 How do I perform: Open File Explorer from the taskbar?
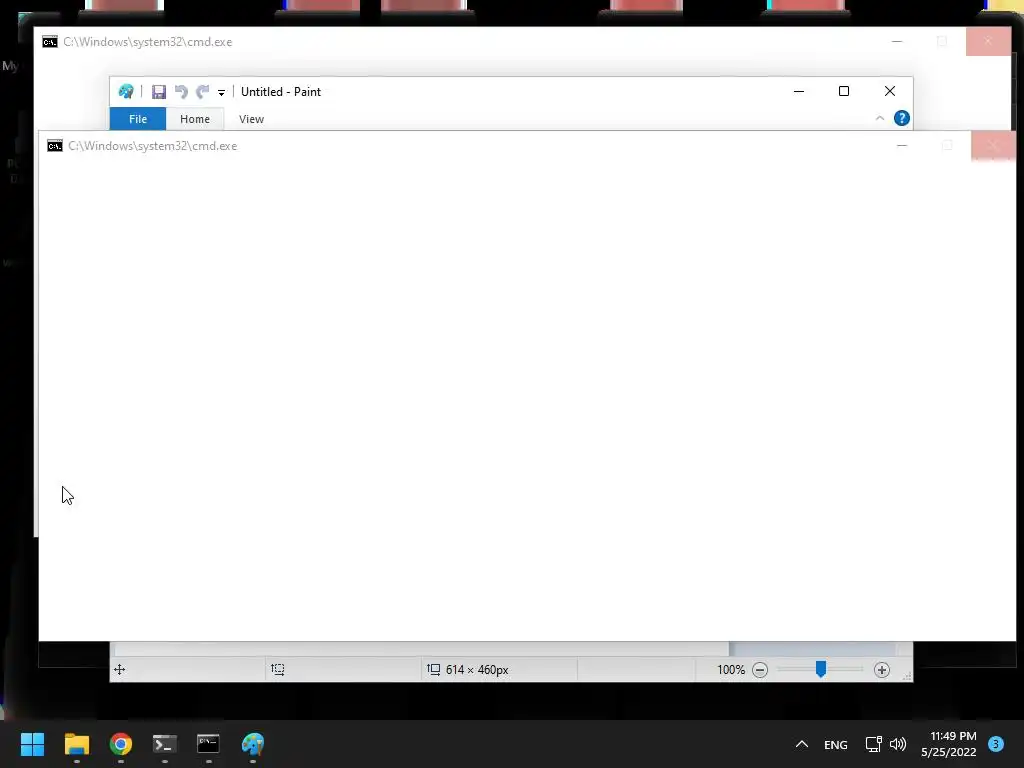coord(76,744)
